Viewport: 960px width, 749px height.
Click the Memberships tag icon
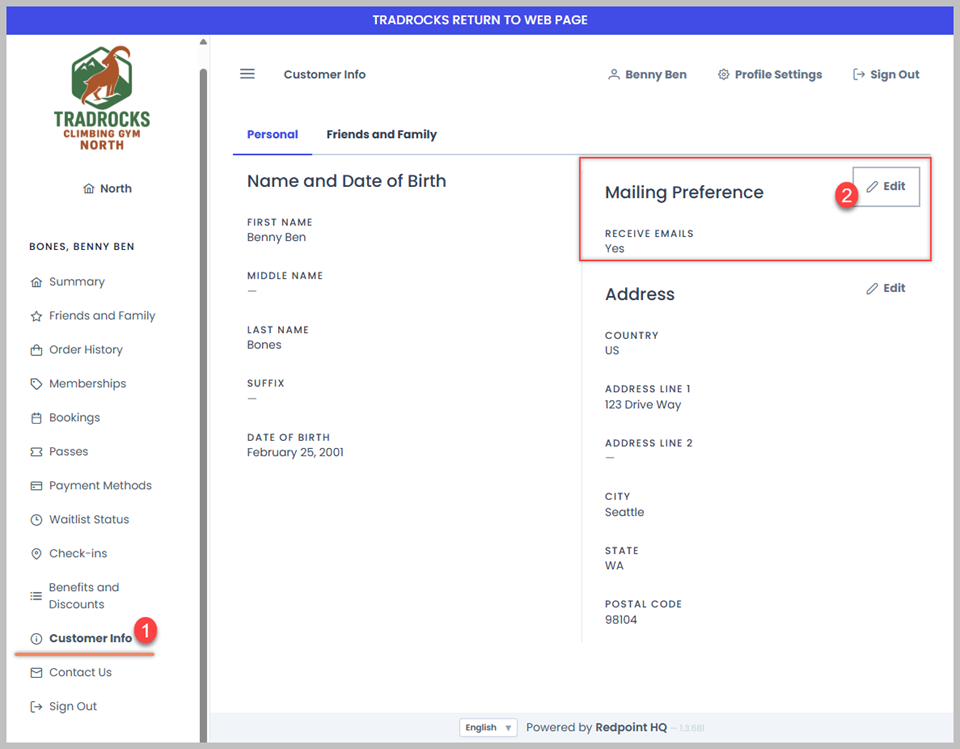click(x=37, y=384)
